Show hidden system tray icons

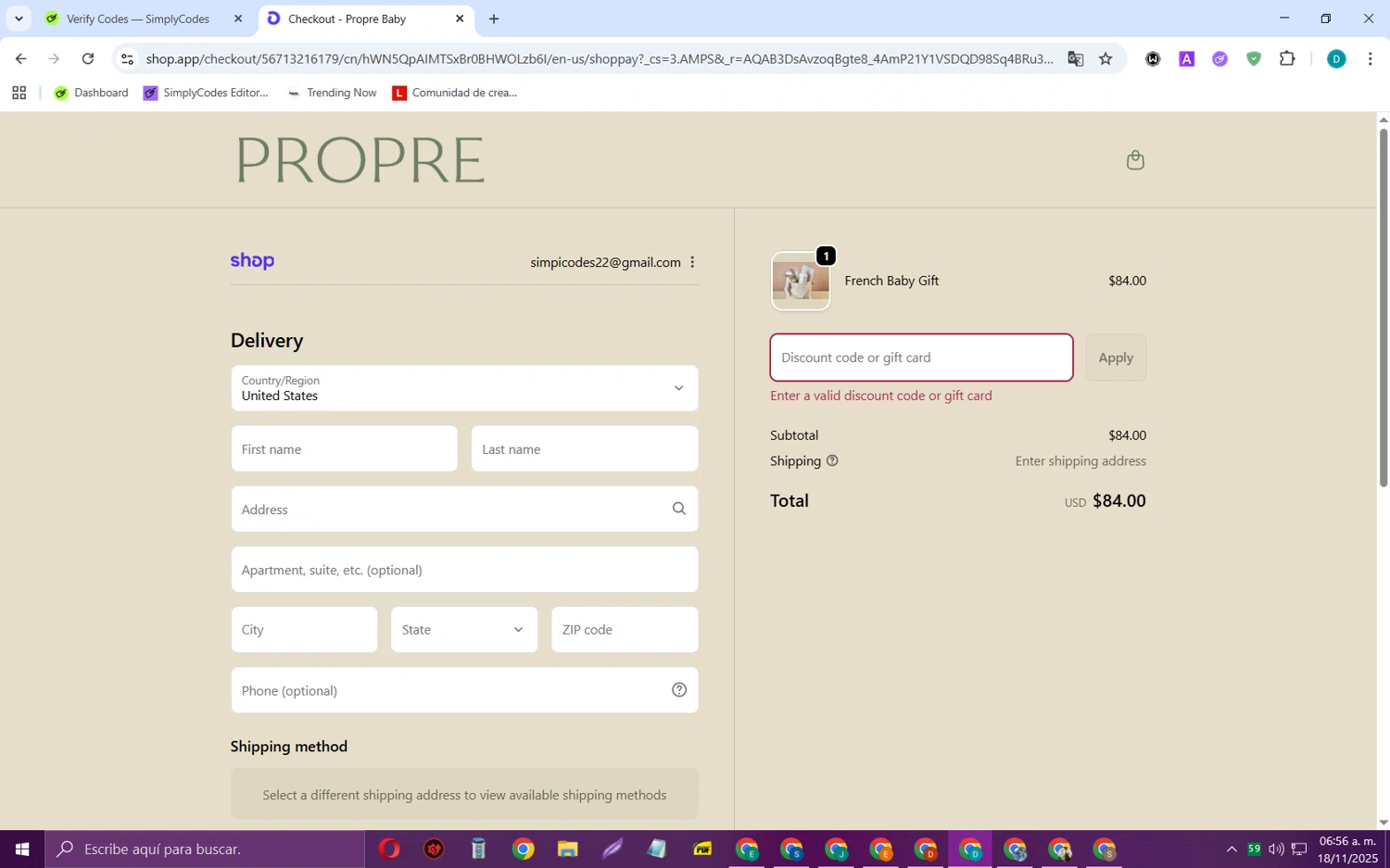tap(1232, 849)
